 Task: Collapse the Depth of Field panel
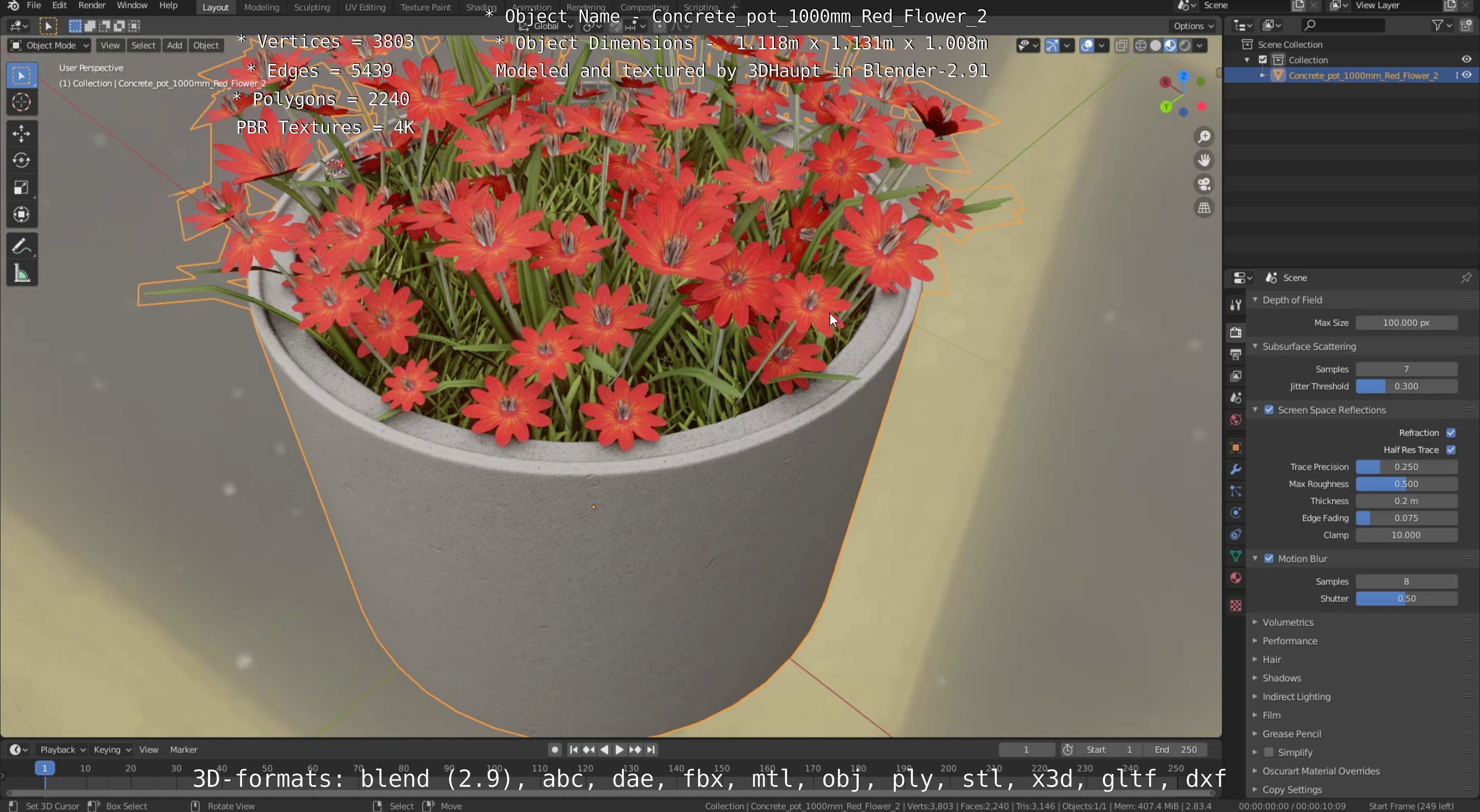pos(1292,300)
